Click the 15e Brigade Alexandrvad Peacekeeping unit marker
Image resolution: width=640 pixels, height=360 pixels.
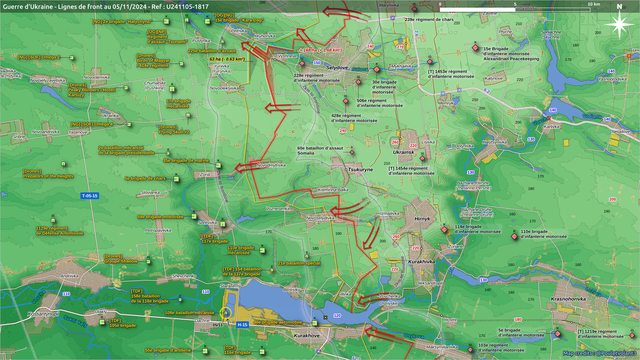pos(476,48)
